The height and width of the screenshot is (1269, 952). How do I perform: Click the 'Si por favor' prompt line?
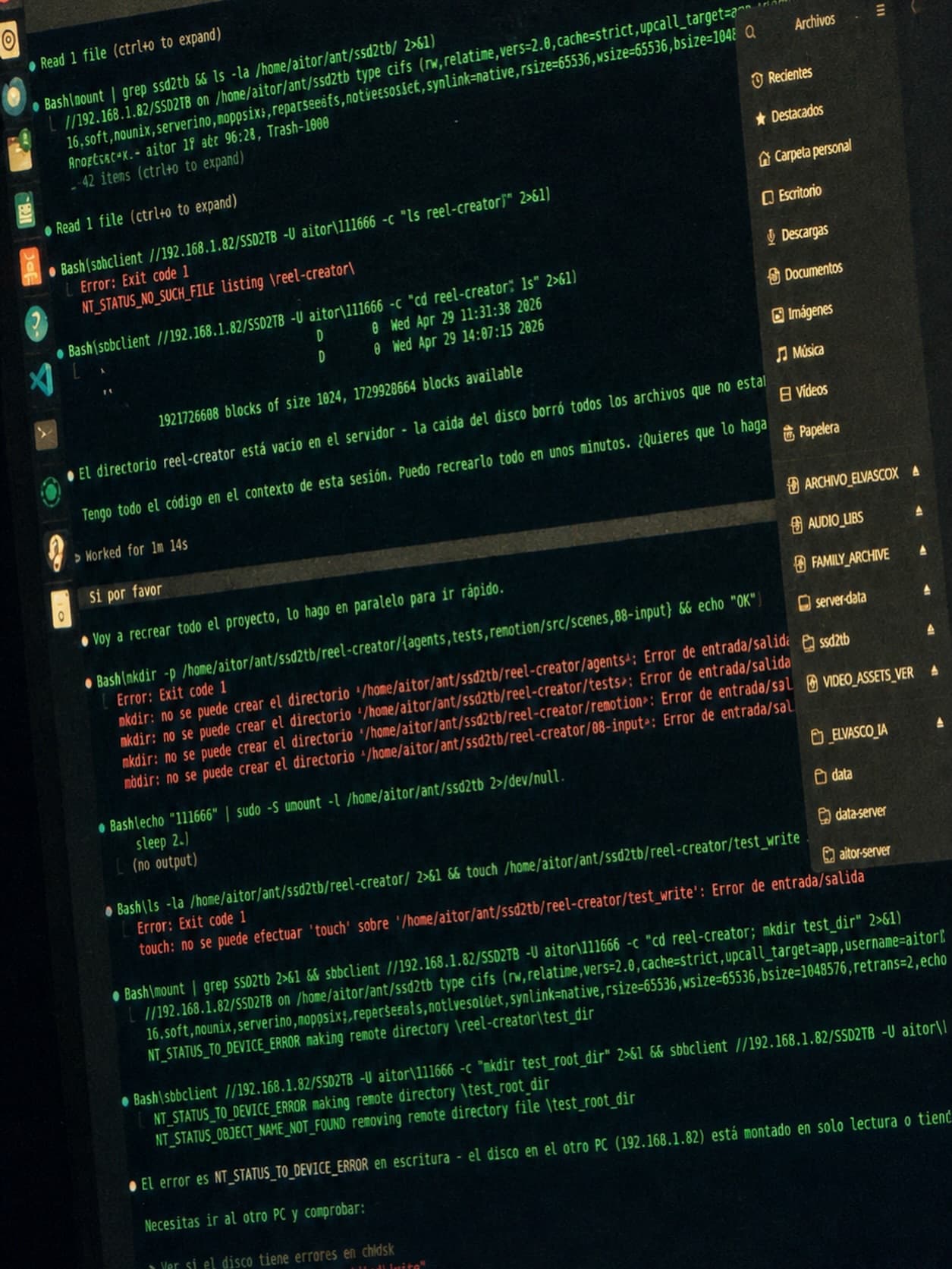click(x=125, y=592)
